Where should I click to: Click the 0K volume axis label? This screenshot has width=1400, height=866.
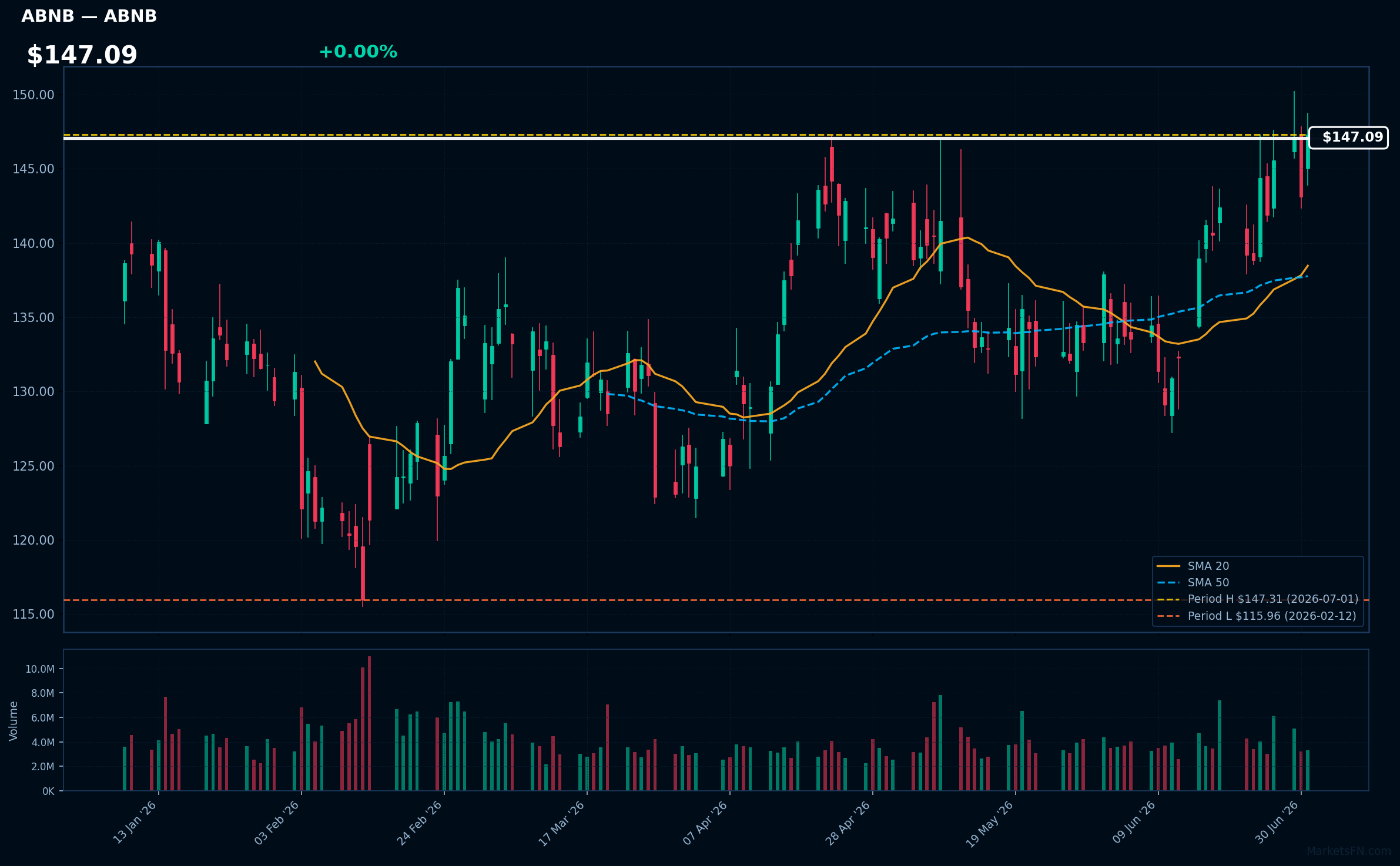[48, 791]
